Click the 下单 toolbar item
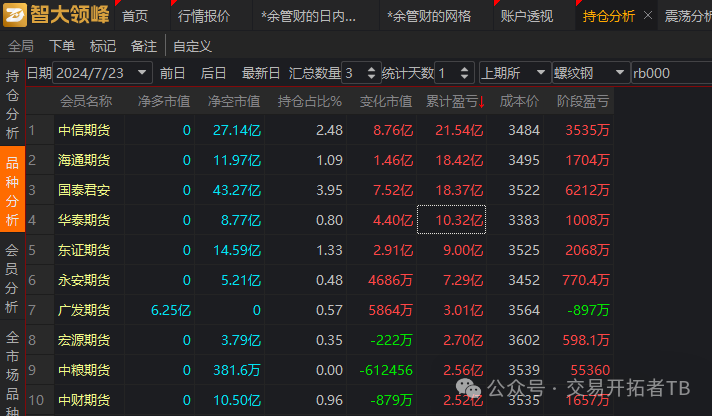The height and width of the screenshot is (416, 712). (62, 46)
